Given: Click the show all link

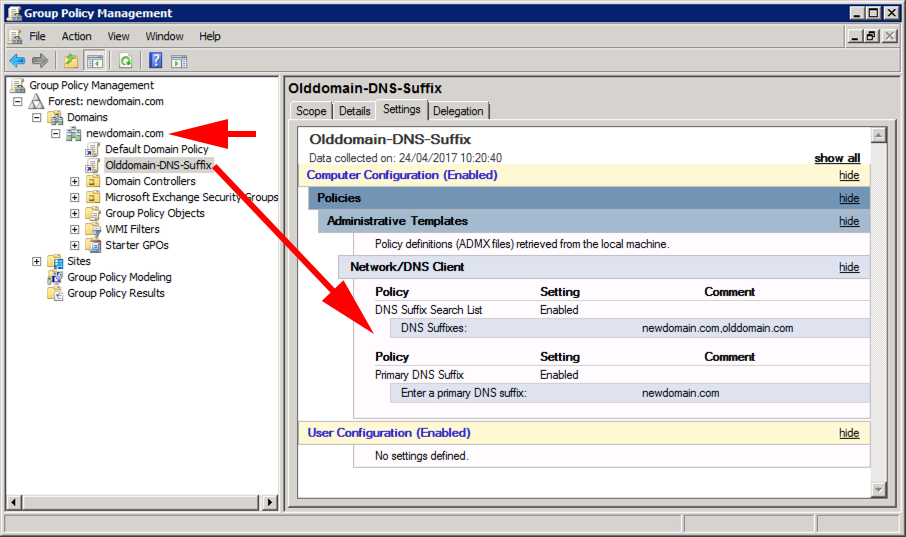Looking at the screenshot, I should 837,158.
